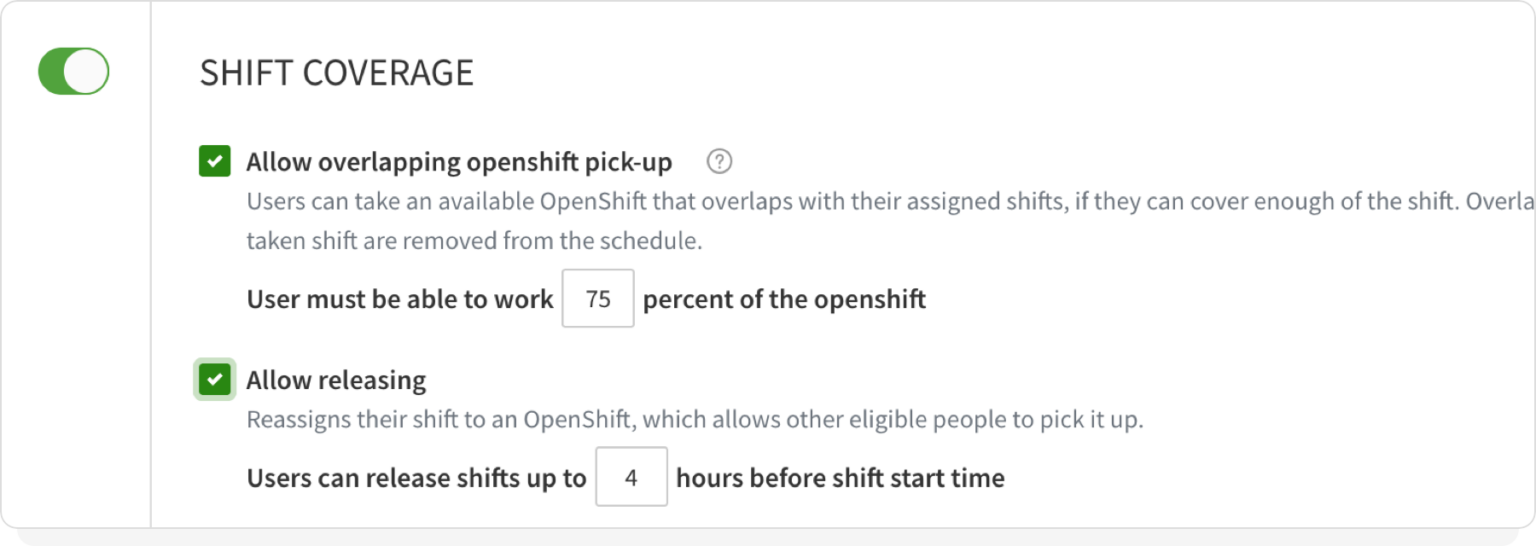Click the "percent of the openshift" text

point(784,298)
